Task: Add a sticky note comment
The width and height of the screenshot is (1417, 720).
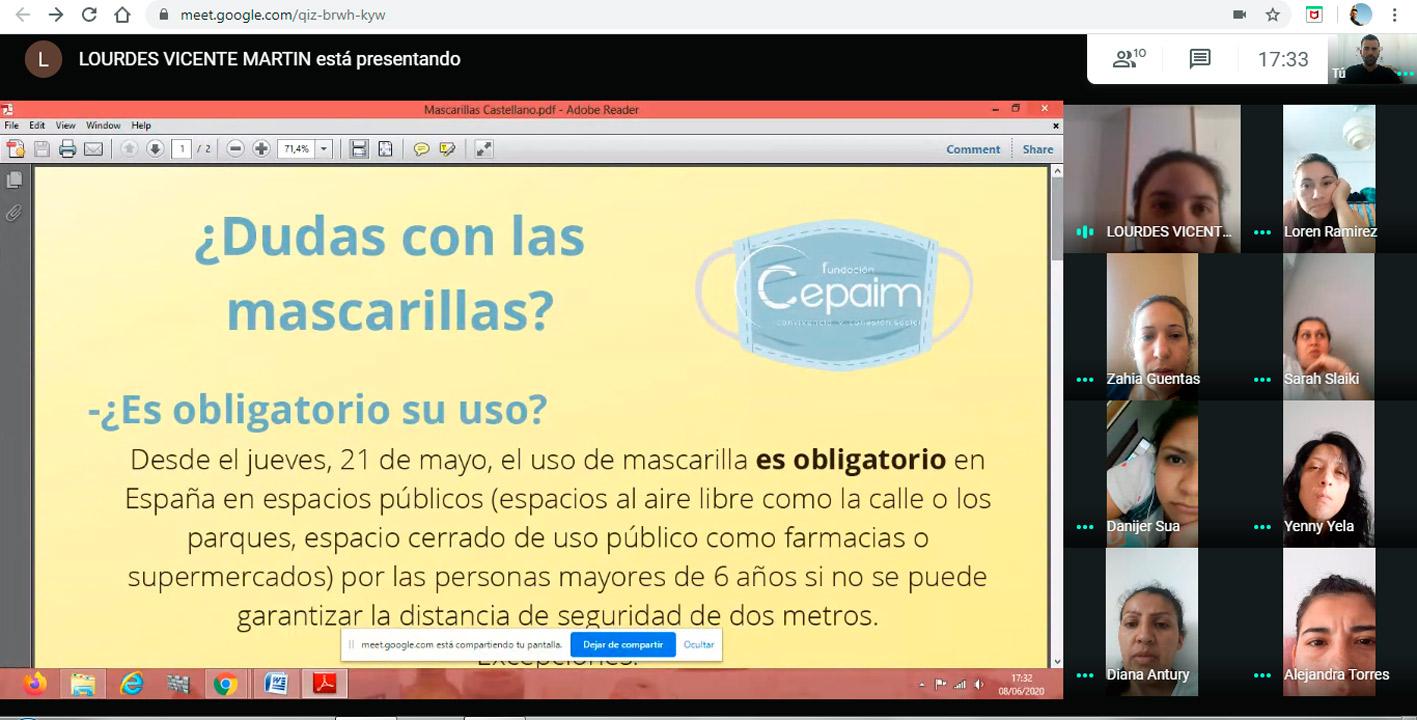Action: pyautogui.click(x=421, y=149)
